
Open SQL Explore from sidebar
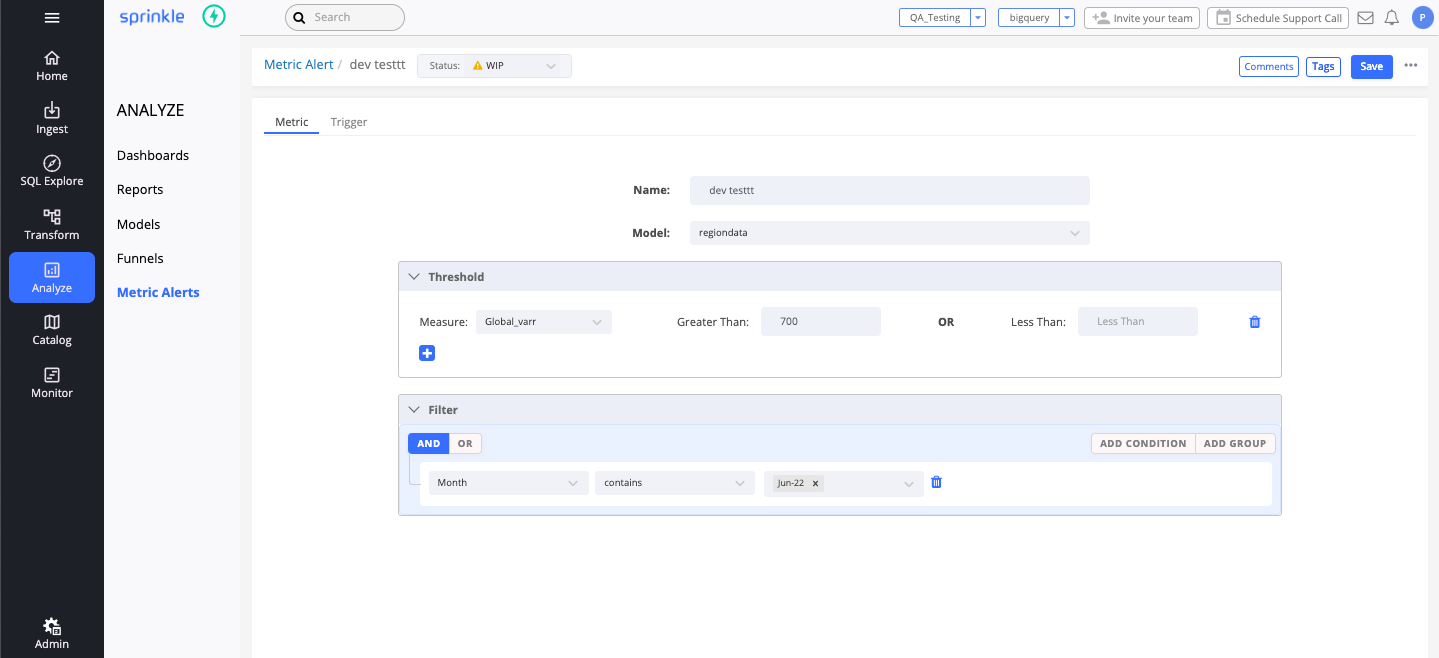[52, 171]
